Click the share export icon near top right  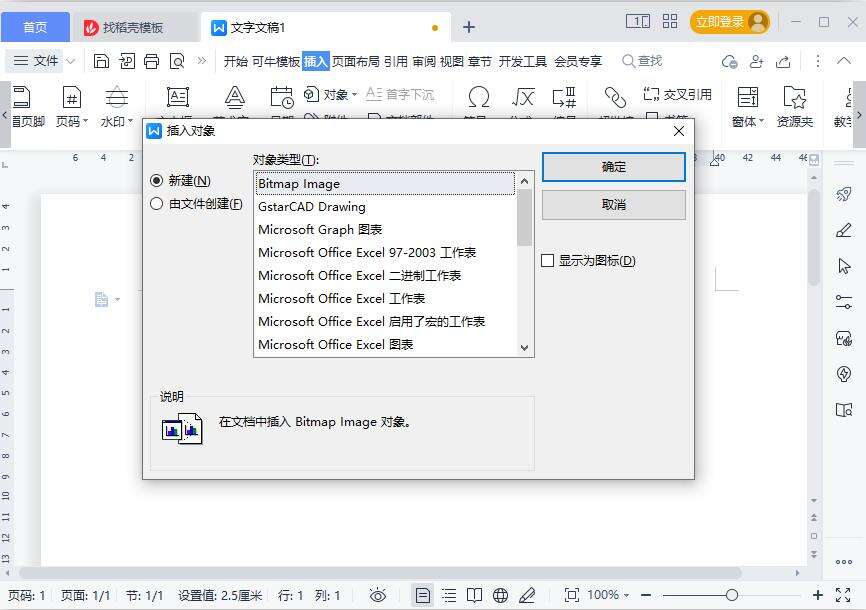point(783,61)
